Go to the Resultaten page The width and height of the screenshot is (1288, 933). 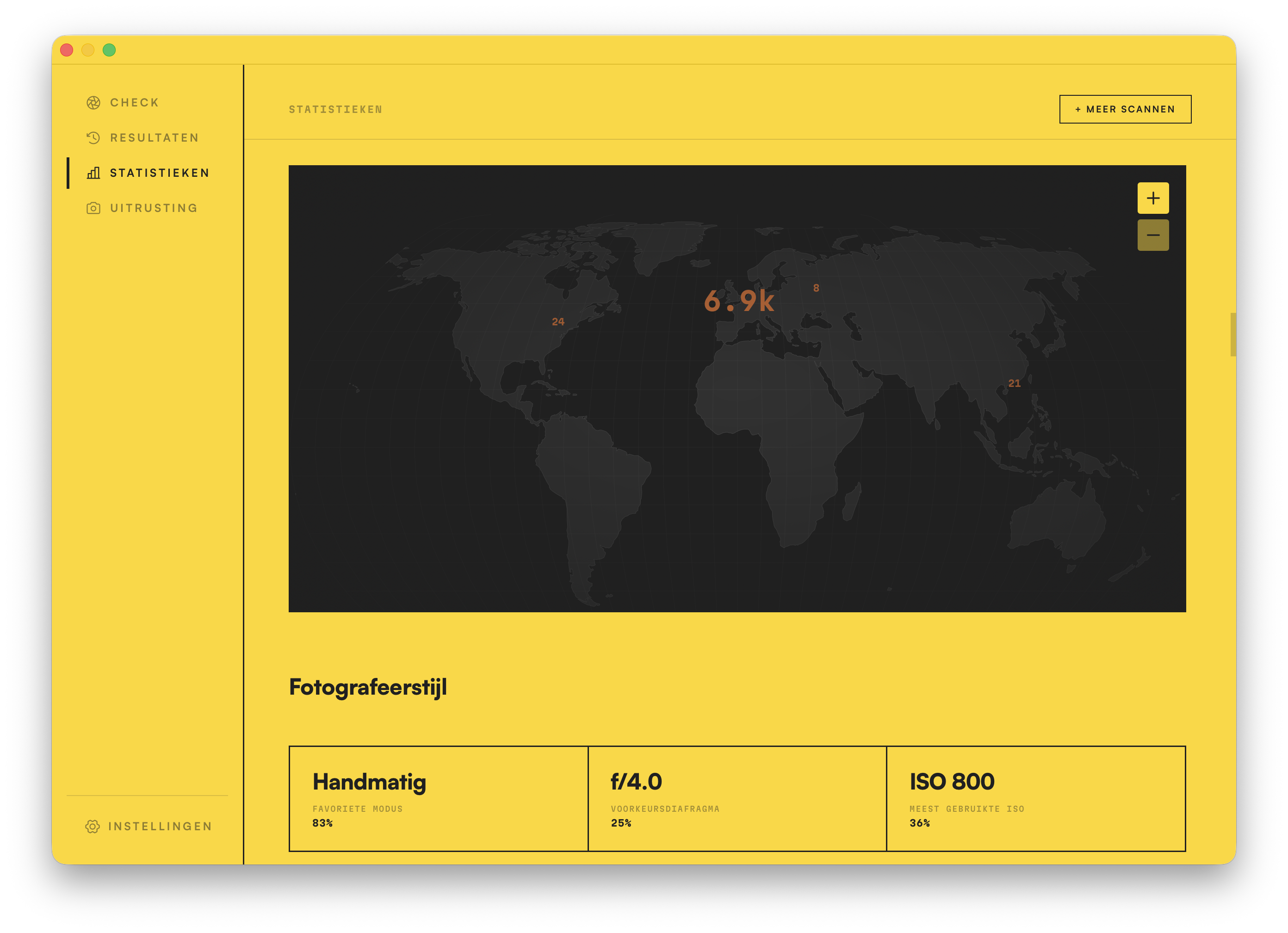(x=155, y=138)
